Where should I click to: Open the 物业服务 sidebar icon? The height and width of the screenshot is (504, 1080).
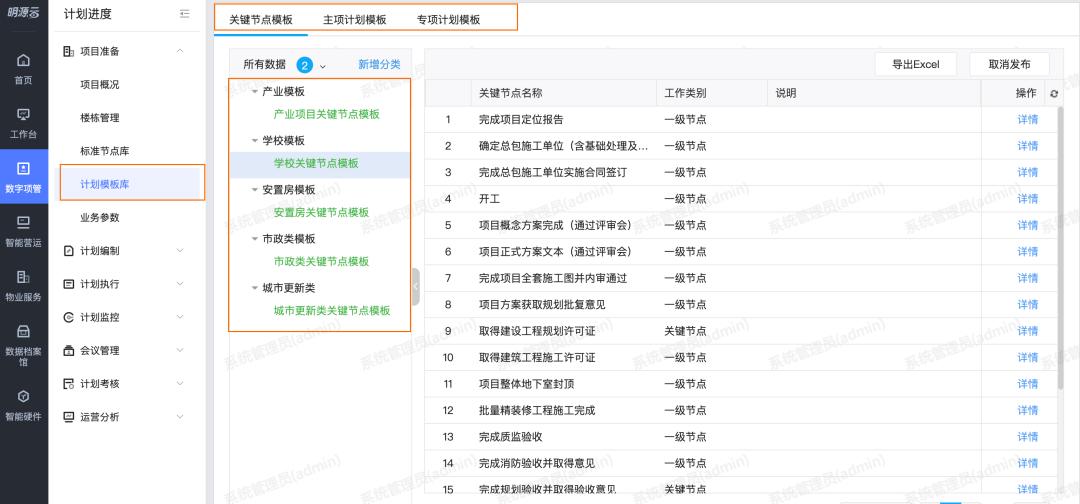pyautogui.click(x=23, y=284)
